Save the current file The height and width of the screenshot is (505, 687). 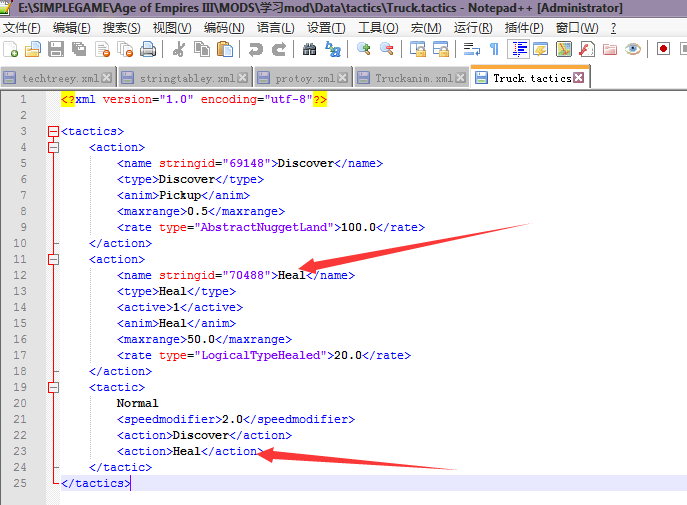click(x=56, y=49)
